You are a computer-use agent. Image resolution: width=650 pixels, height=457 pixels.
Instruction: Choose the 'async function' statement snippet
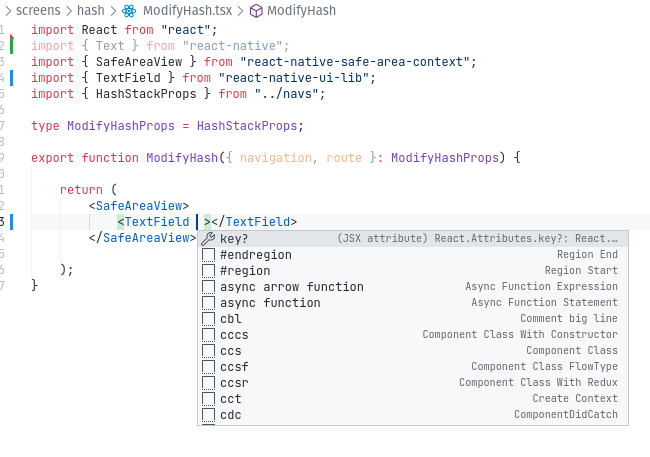point(413,303)
